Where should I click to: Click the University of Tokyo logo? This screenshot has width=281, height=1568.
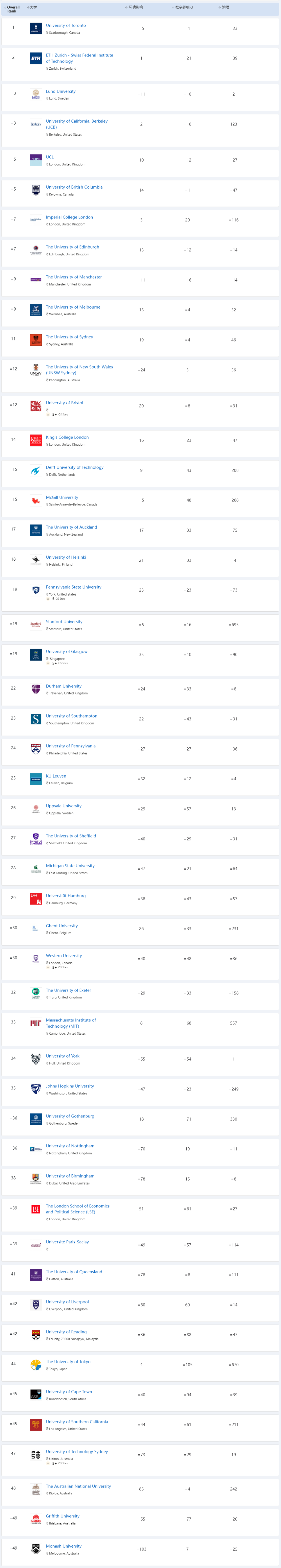[36, 1365]
